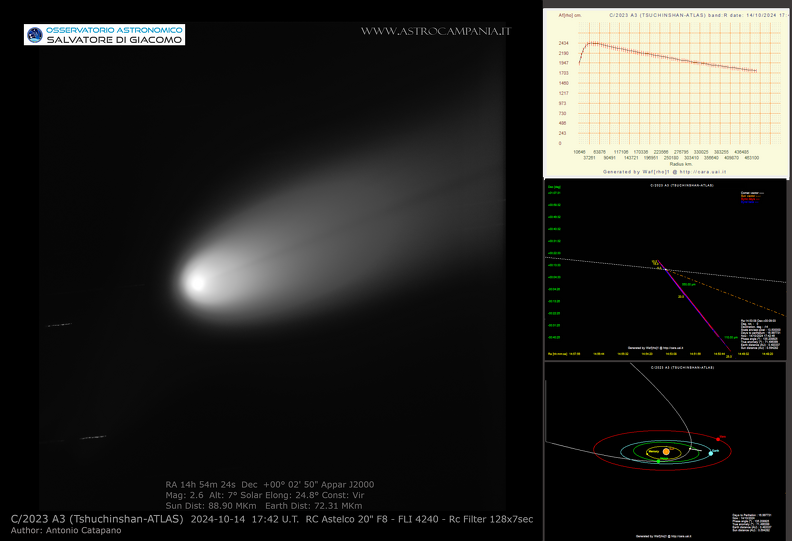Click the "RC Astelco 20" F8" equipment text

coord(348,519)
